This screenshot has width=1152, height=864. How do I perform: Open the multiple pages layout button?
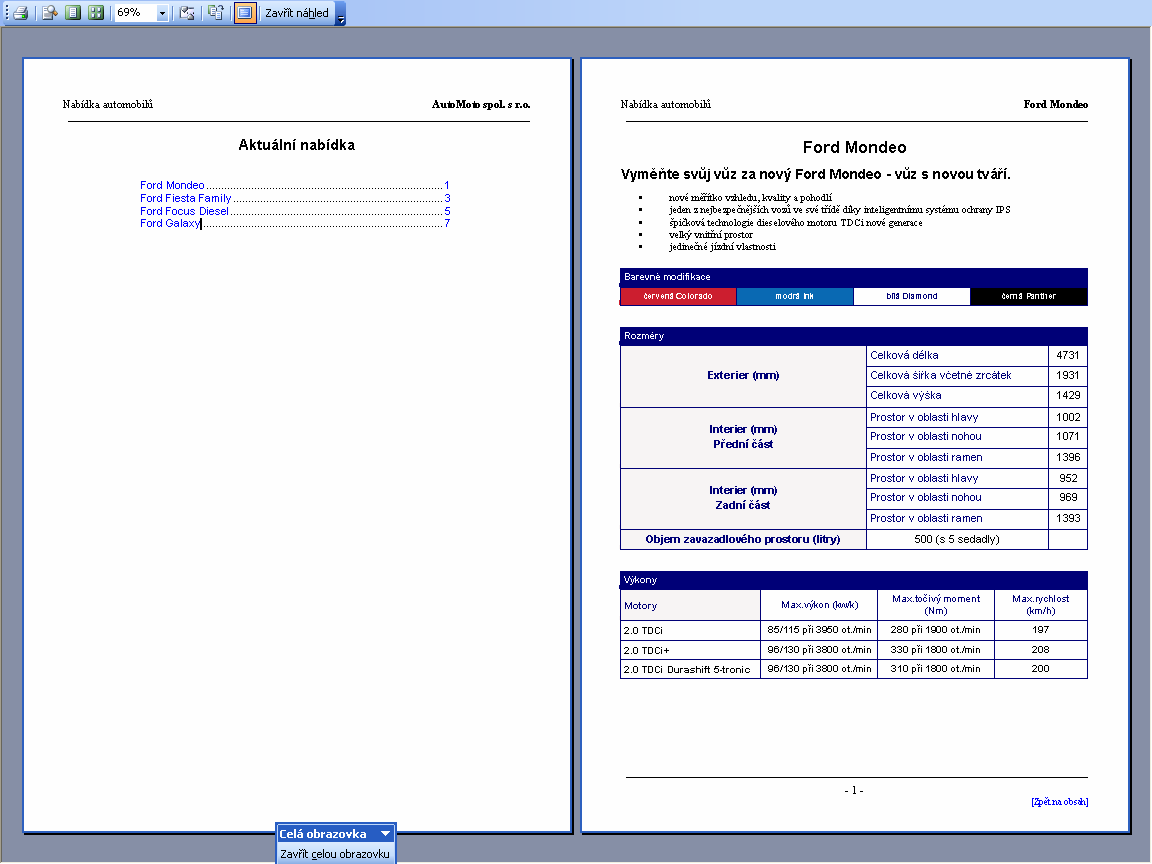96,12
